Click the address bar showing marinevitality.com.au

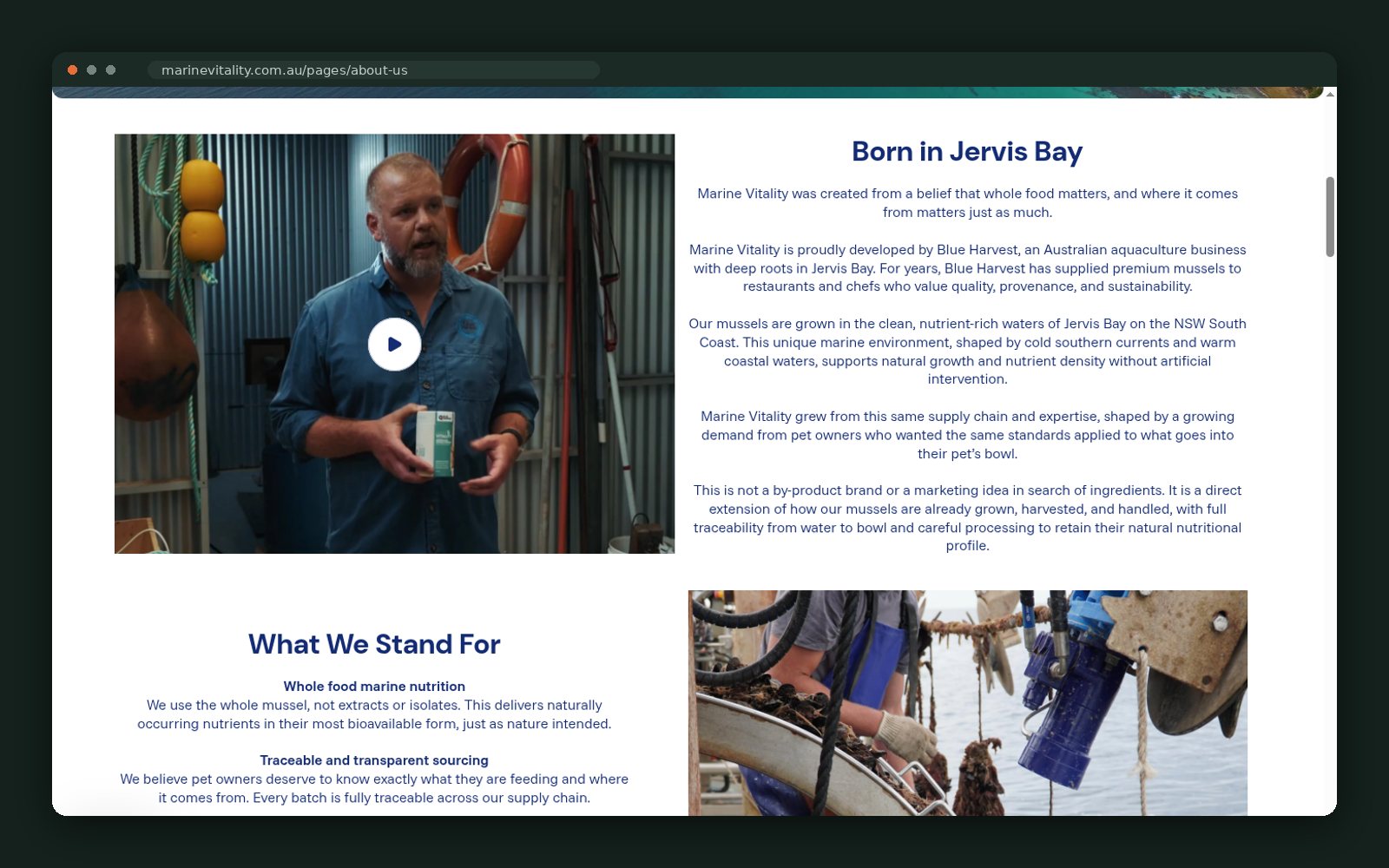[x=373, y=70]
